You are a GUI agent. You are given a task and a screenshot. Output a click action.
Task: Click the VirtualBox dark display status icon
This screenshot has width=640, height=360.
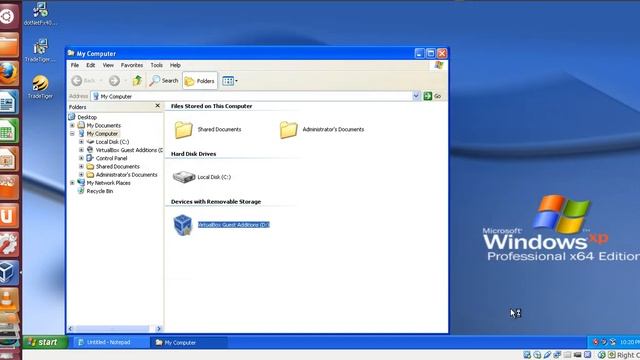[577, 355]
